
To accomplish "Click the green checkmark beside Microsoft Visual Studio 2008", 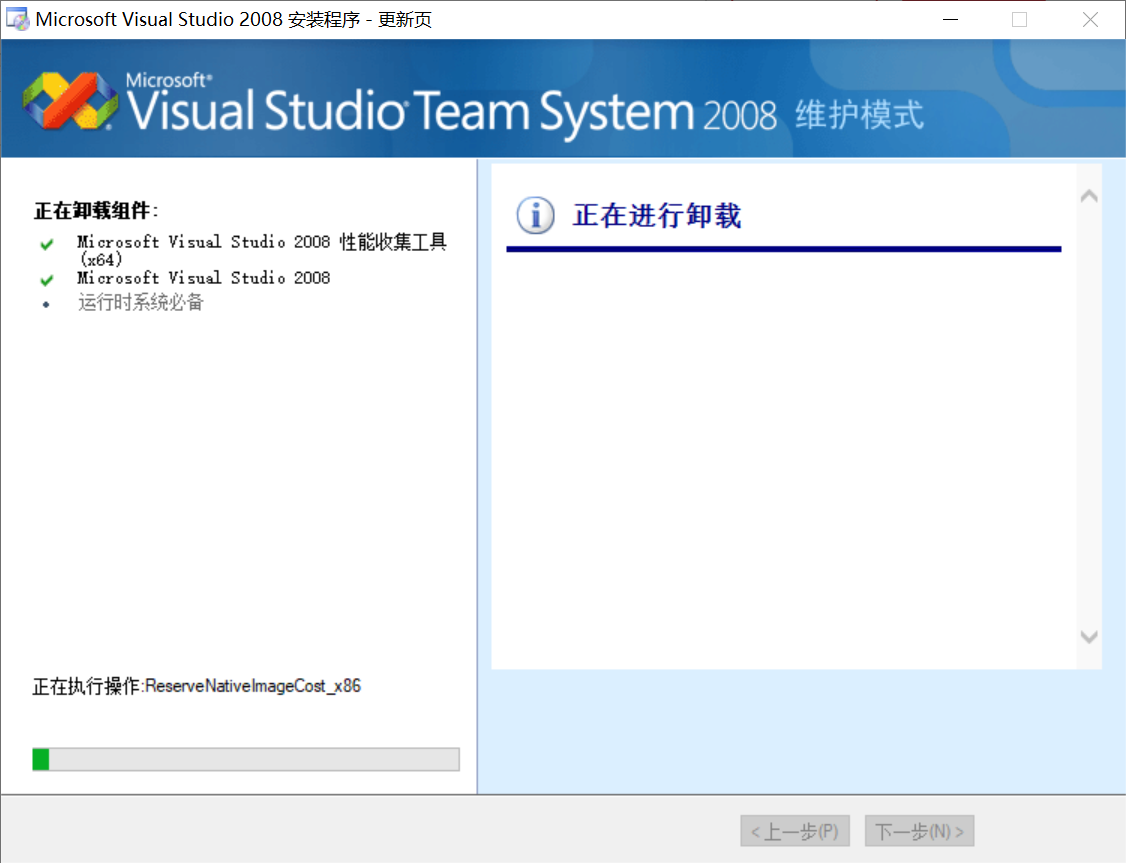I will (x=48, y=277).
